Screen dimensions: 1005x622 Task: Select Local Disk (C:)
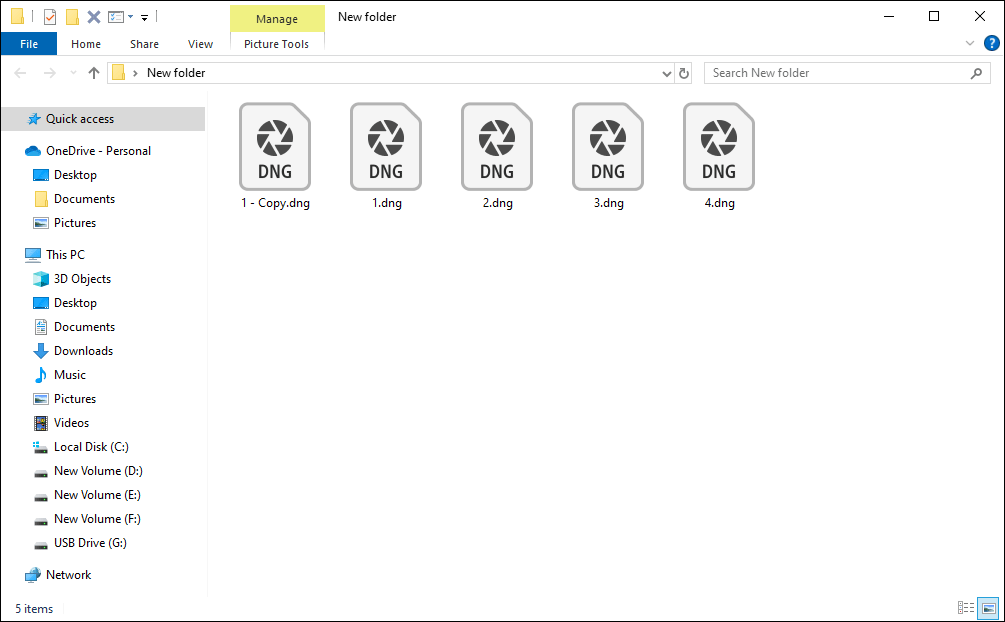(x=90, y=446)
